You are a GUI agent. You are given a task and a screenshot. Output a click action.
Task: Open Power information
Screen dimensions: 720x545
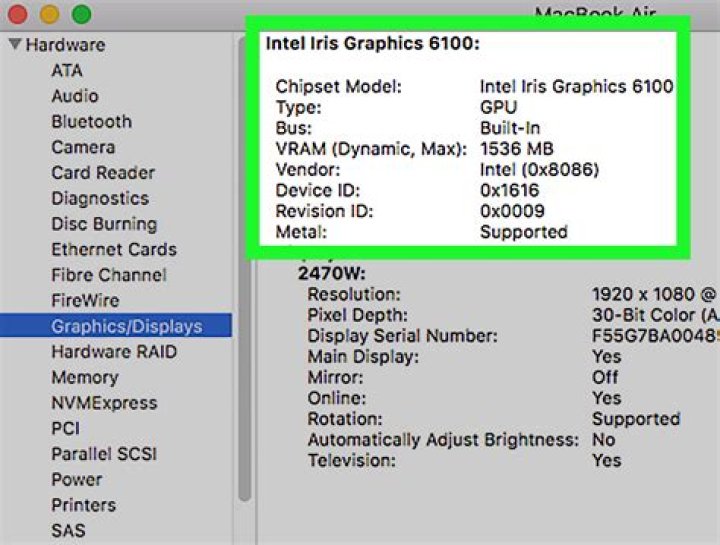77,480
